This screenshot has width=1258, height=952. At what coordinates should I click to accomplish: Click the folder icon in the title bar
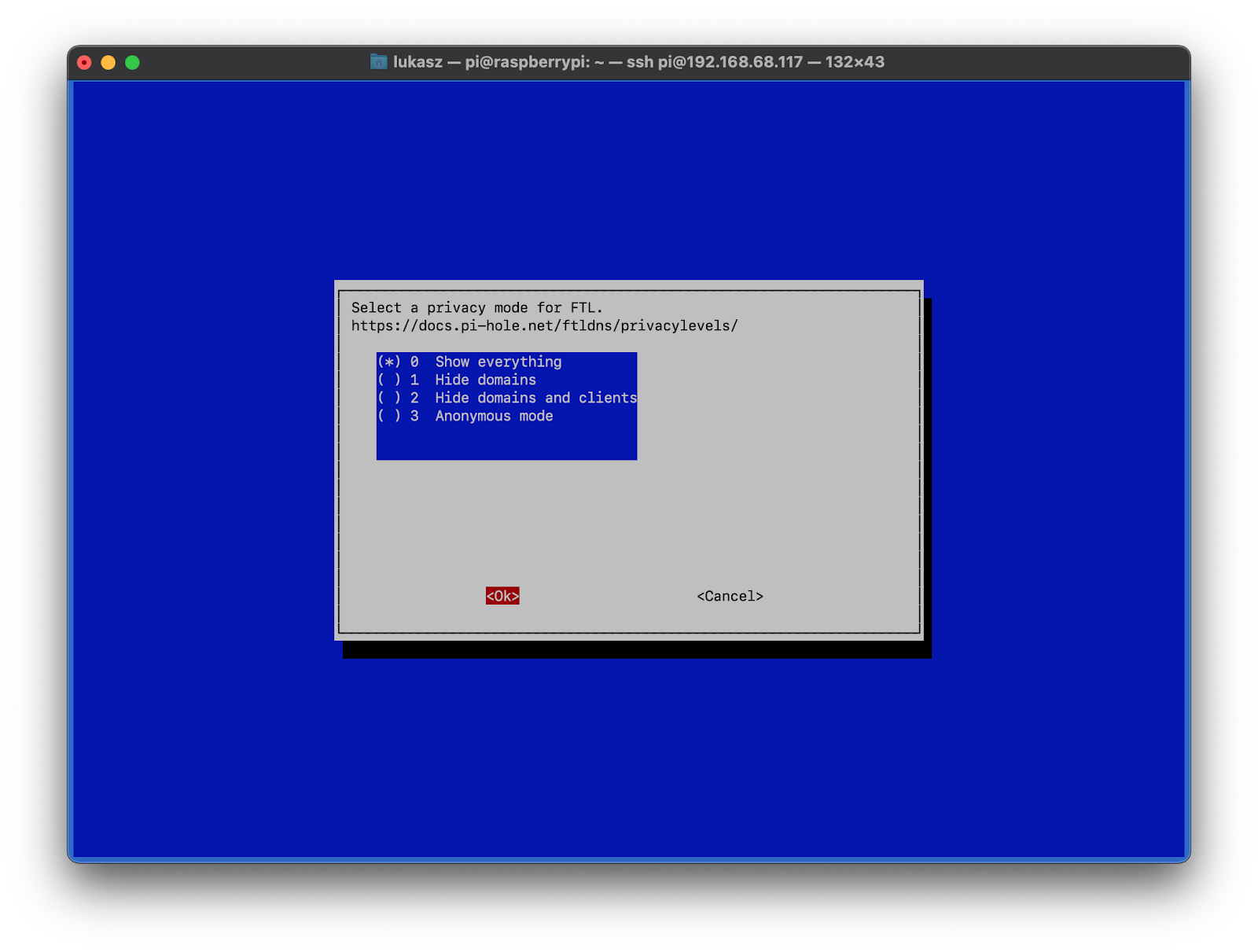379,61
